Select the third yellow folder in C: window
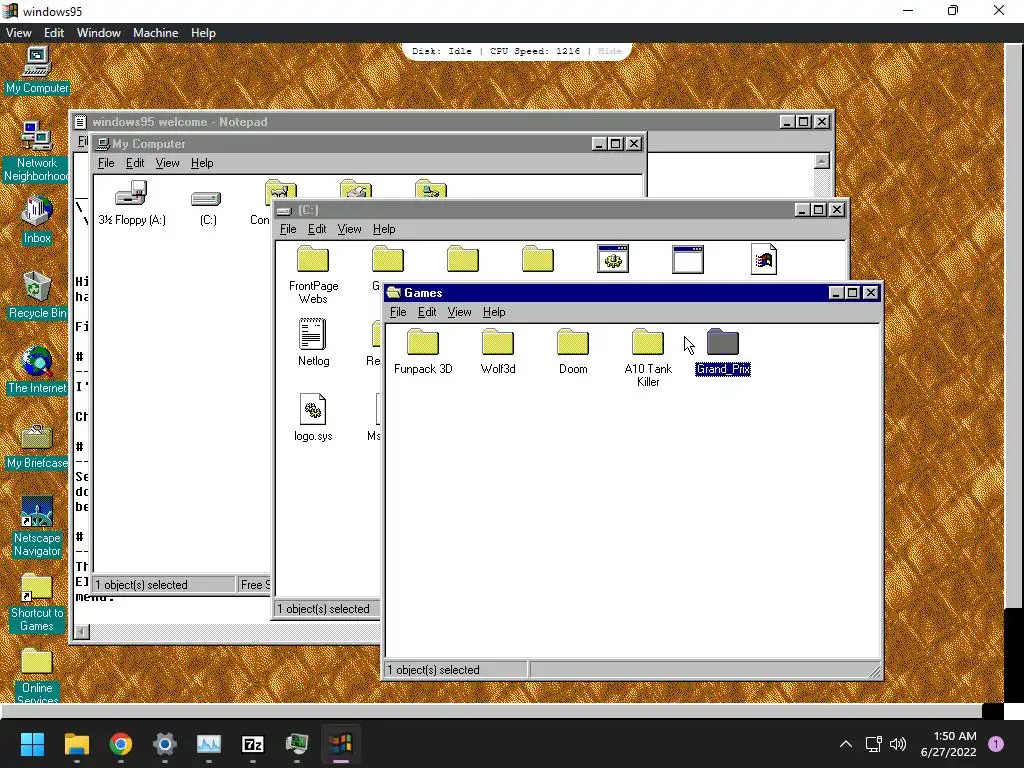This screenshot has height=768, width=1024. (x=462, y=259)
